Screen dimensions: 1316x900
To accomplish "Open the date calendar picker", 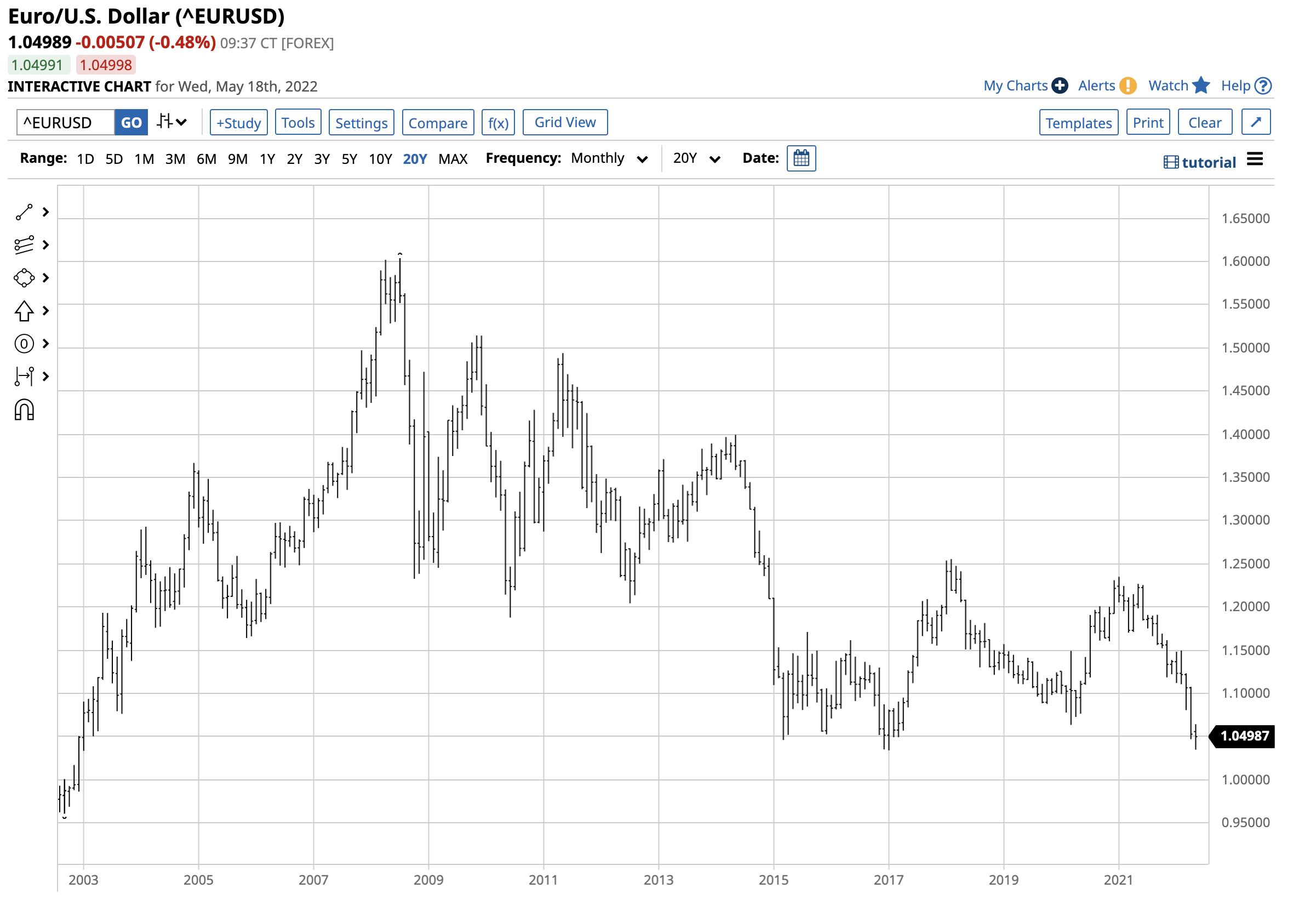I will click(x=801, y=158).
